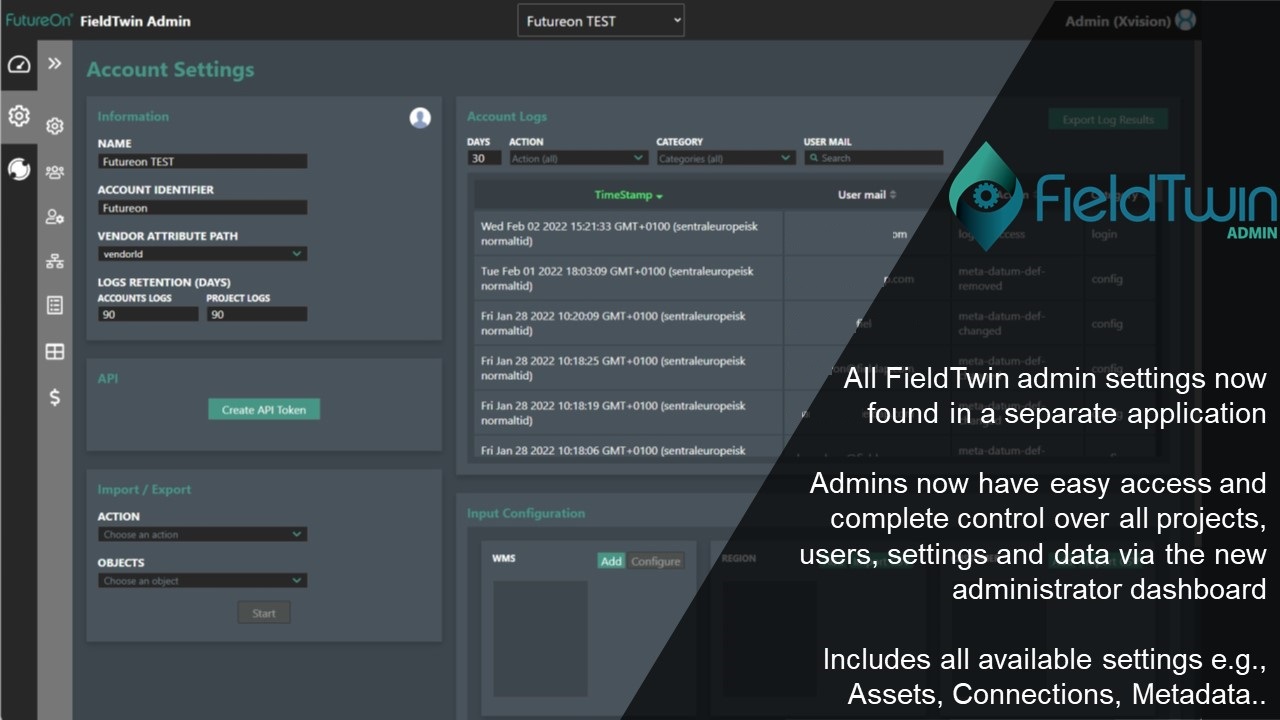1280x720 pixels.
Task: Click the Days field showing 30
Action: point(484,158)
